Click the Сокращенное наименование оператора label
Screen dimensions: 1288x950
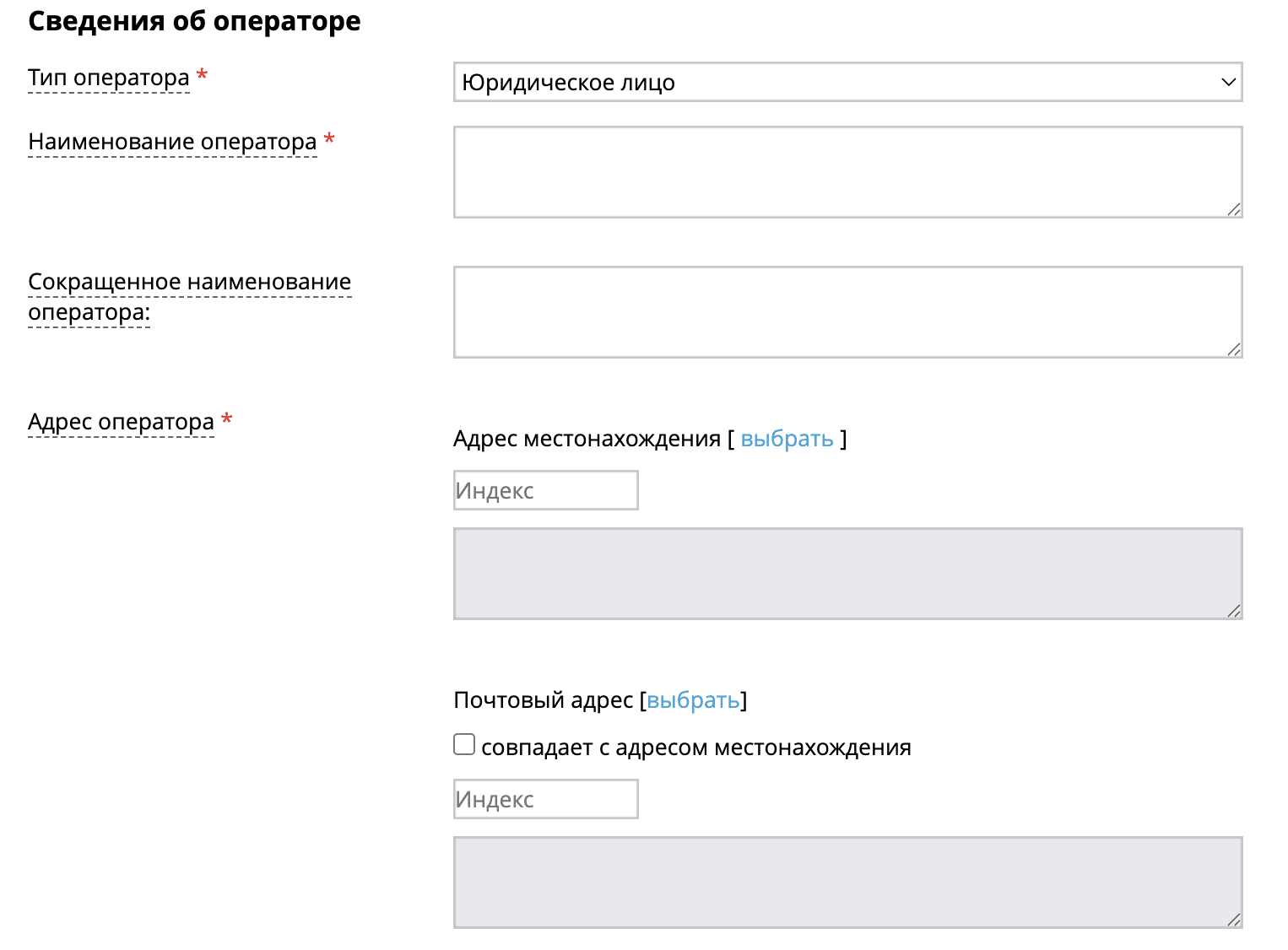[189, 297]
